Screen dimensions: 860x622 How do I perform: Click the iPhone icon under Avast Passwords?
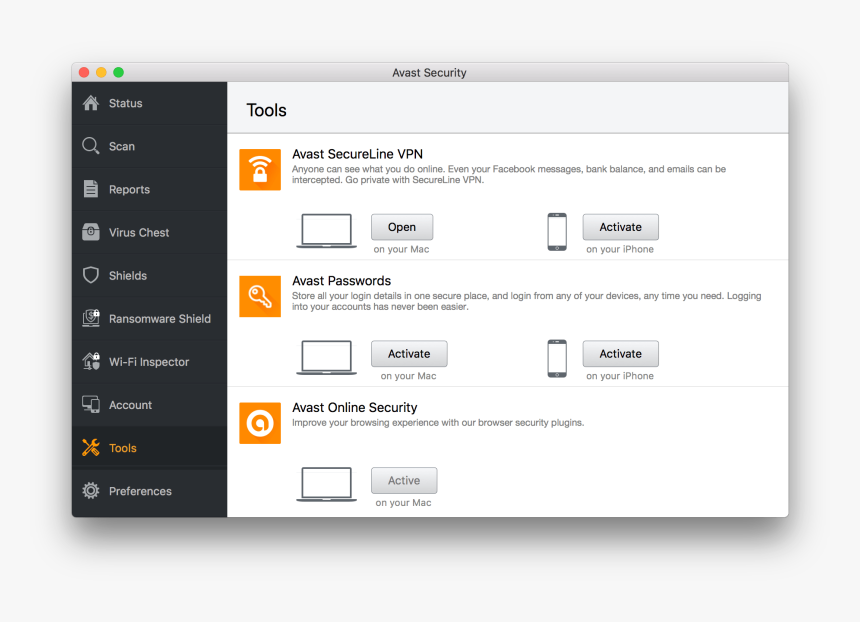click(557, 358)
